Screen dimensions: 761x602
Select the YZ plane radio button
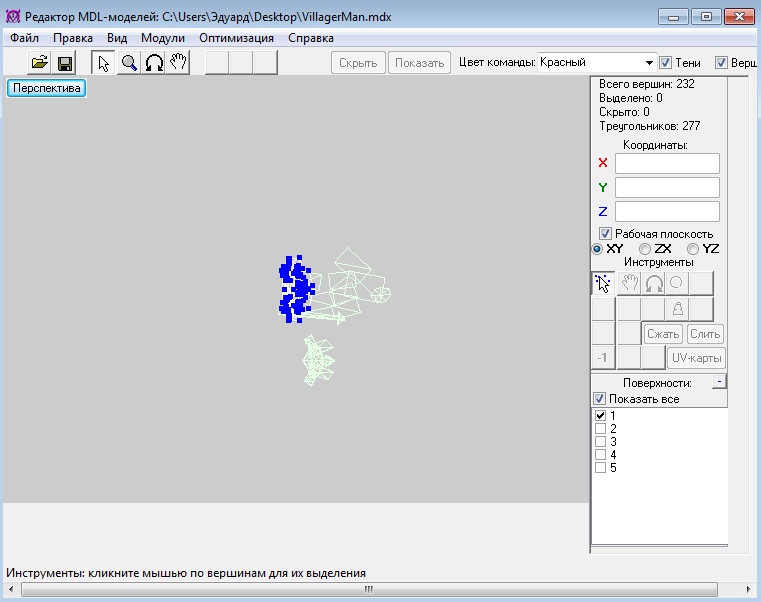pos(693,249)
